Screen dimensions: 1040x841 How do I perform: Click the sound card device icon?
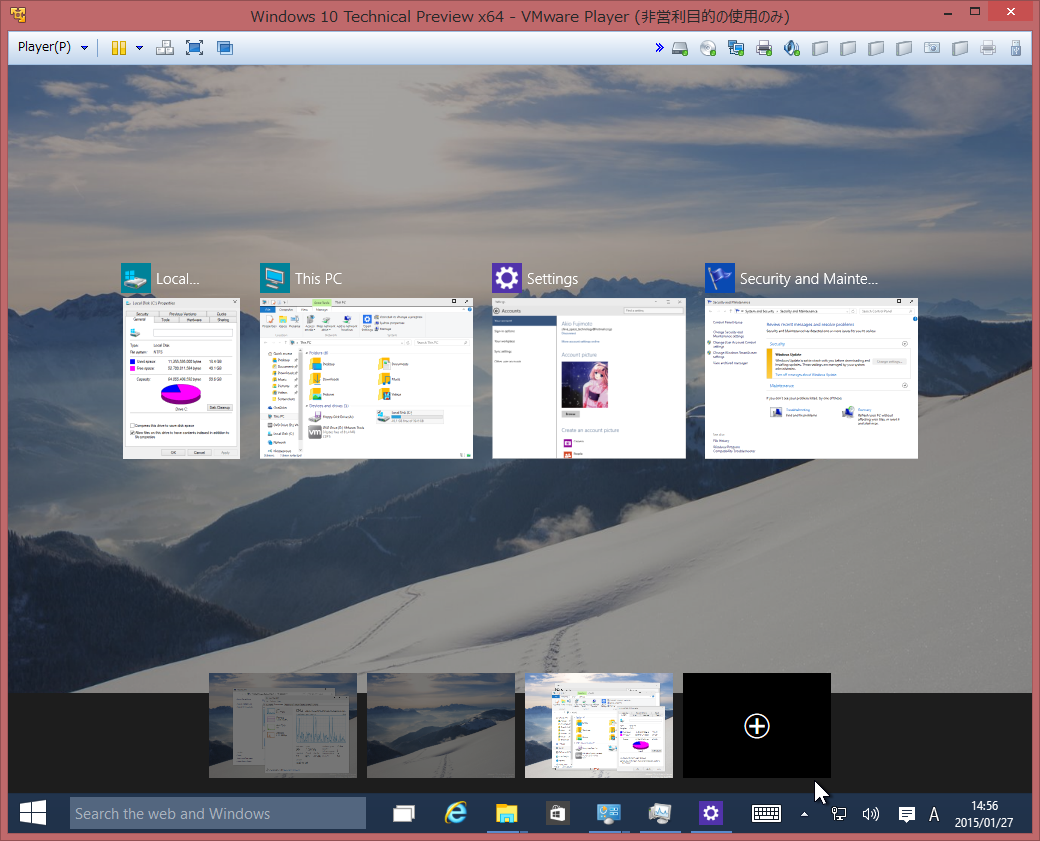(x=791, y=48)
